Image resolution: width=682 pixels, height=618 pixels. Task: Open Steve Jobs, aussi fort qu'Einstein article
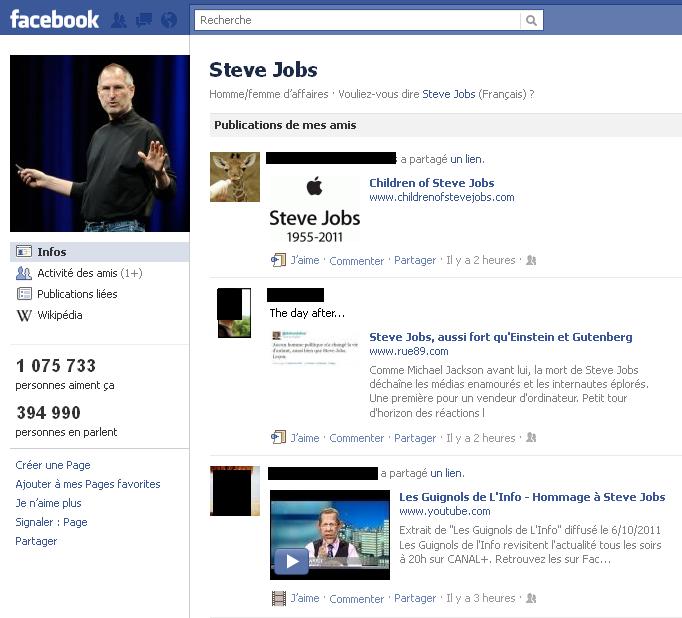point(501,337)
